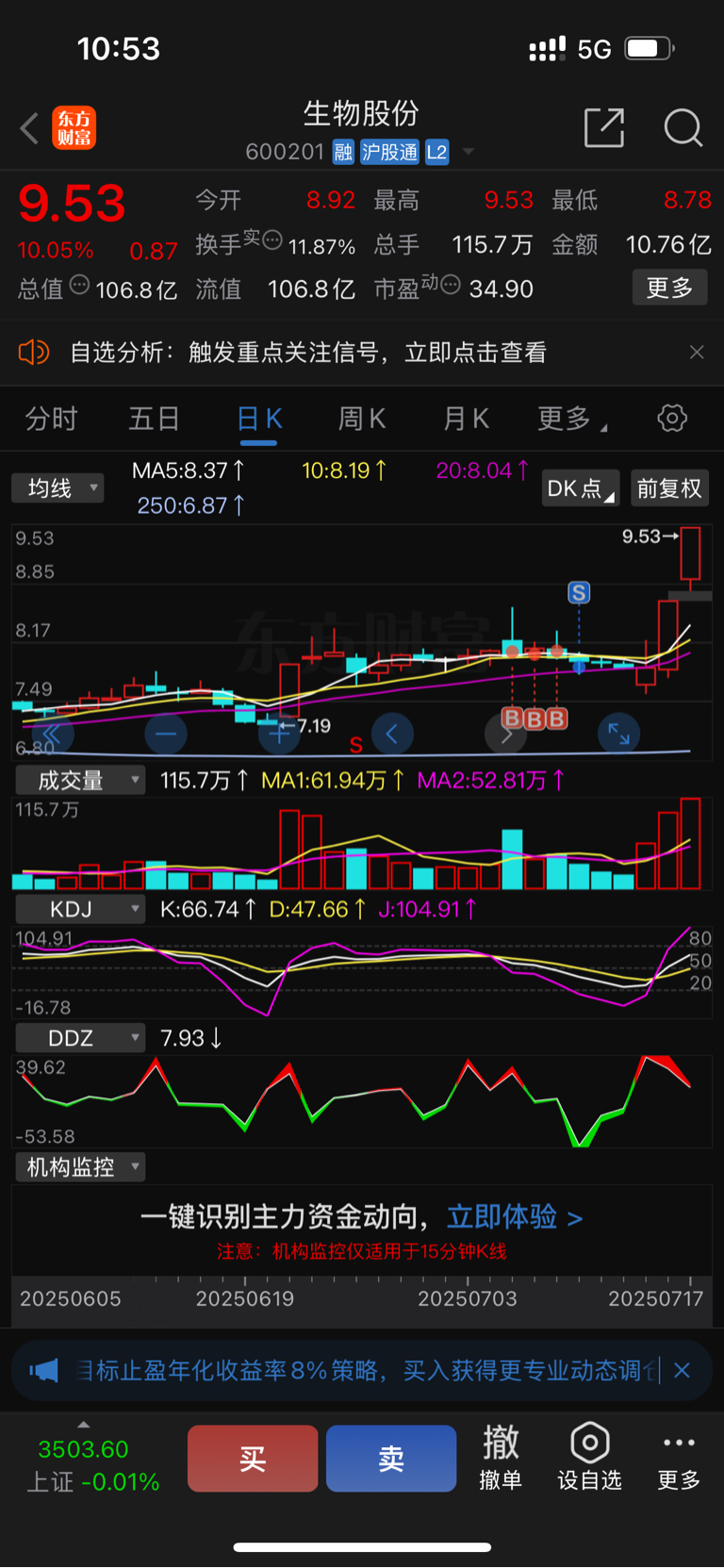Open the KDJ indicator dropdown

[x=80, y=910]
